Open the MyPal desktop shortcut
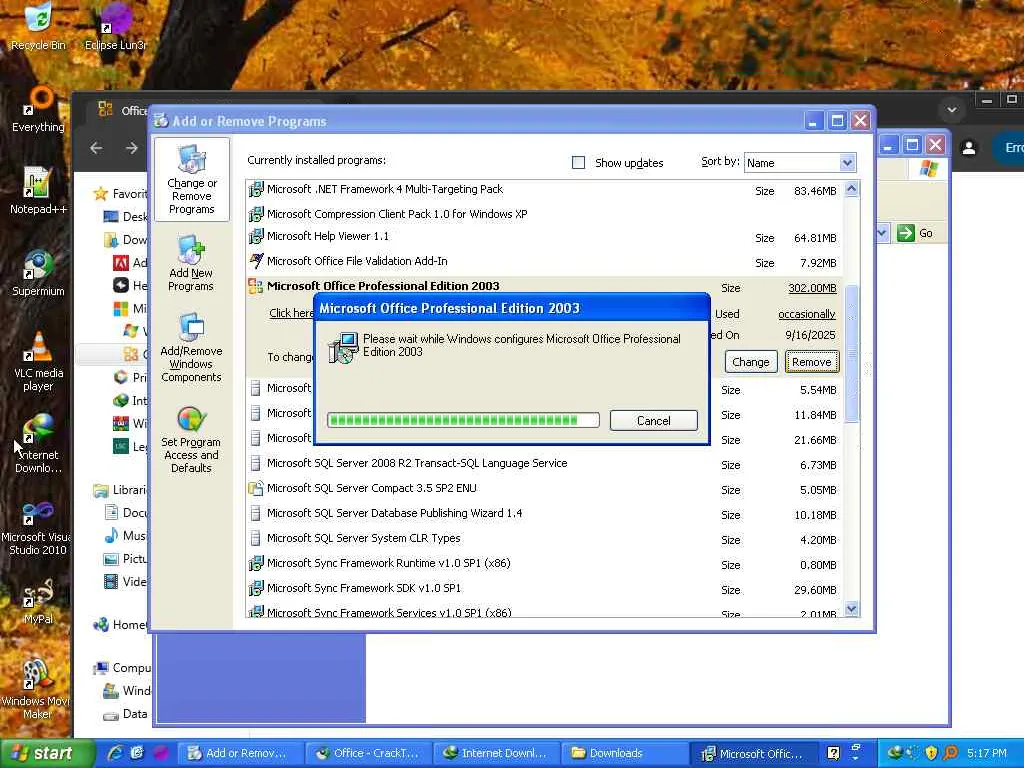This screenshot has width=1024, height=768. (38, 602)
